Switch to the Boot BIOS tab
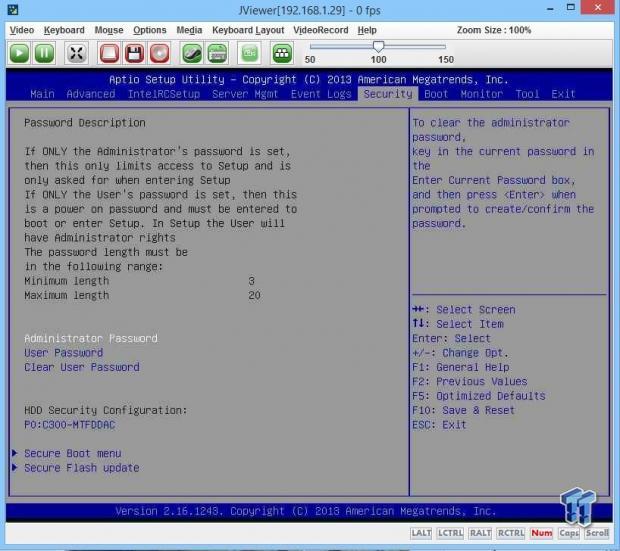Image resolution: width=620 pixels, height=551 pixels. [436, 94]
